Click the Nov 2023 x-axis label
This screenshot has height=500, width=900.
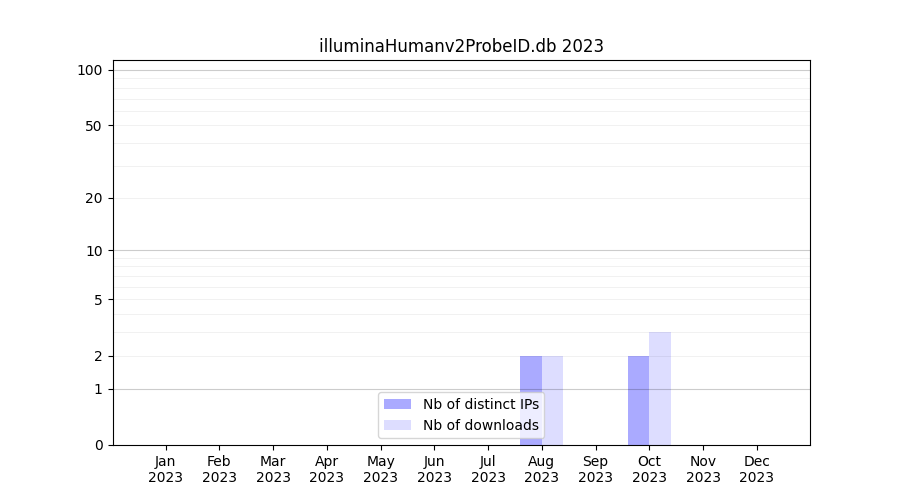(x=703, y=469)
